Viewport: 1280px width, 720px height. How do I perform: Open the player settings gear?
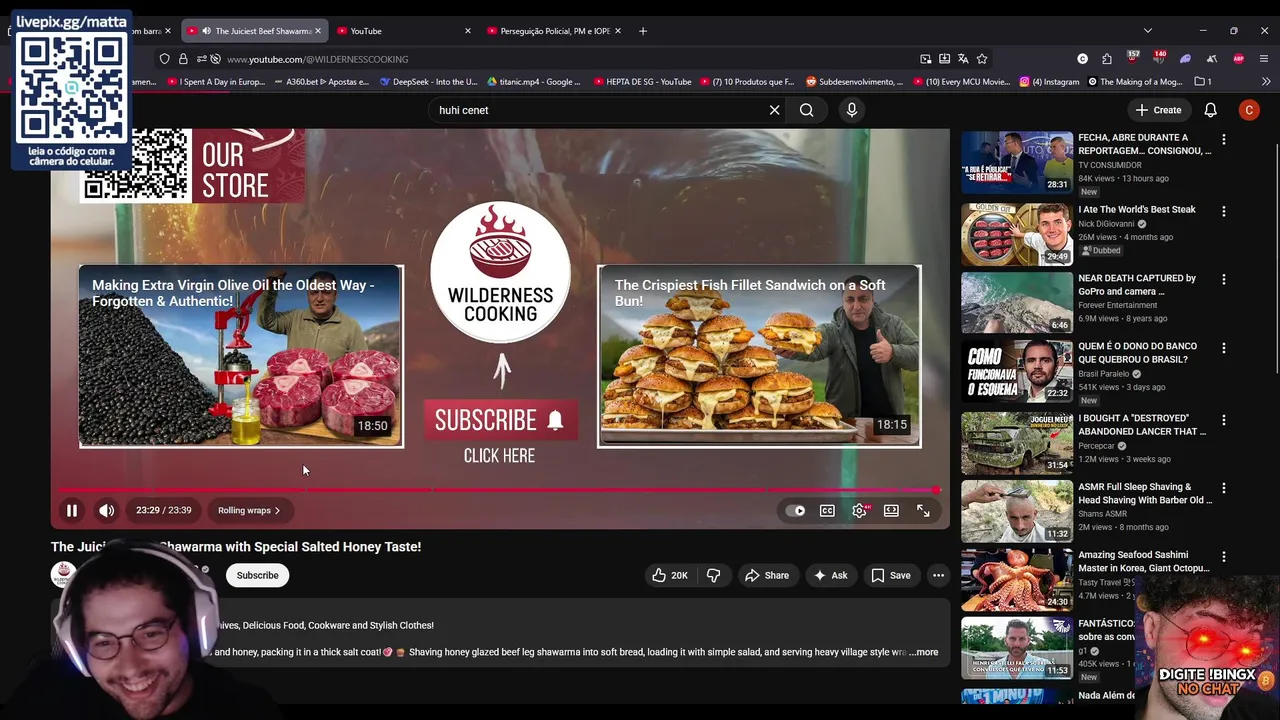[x=859, y=511]
